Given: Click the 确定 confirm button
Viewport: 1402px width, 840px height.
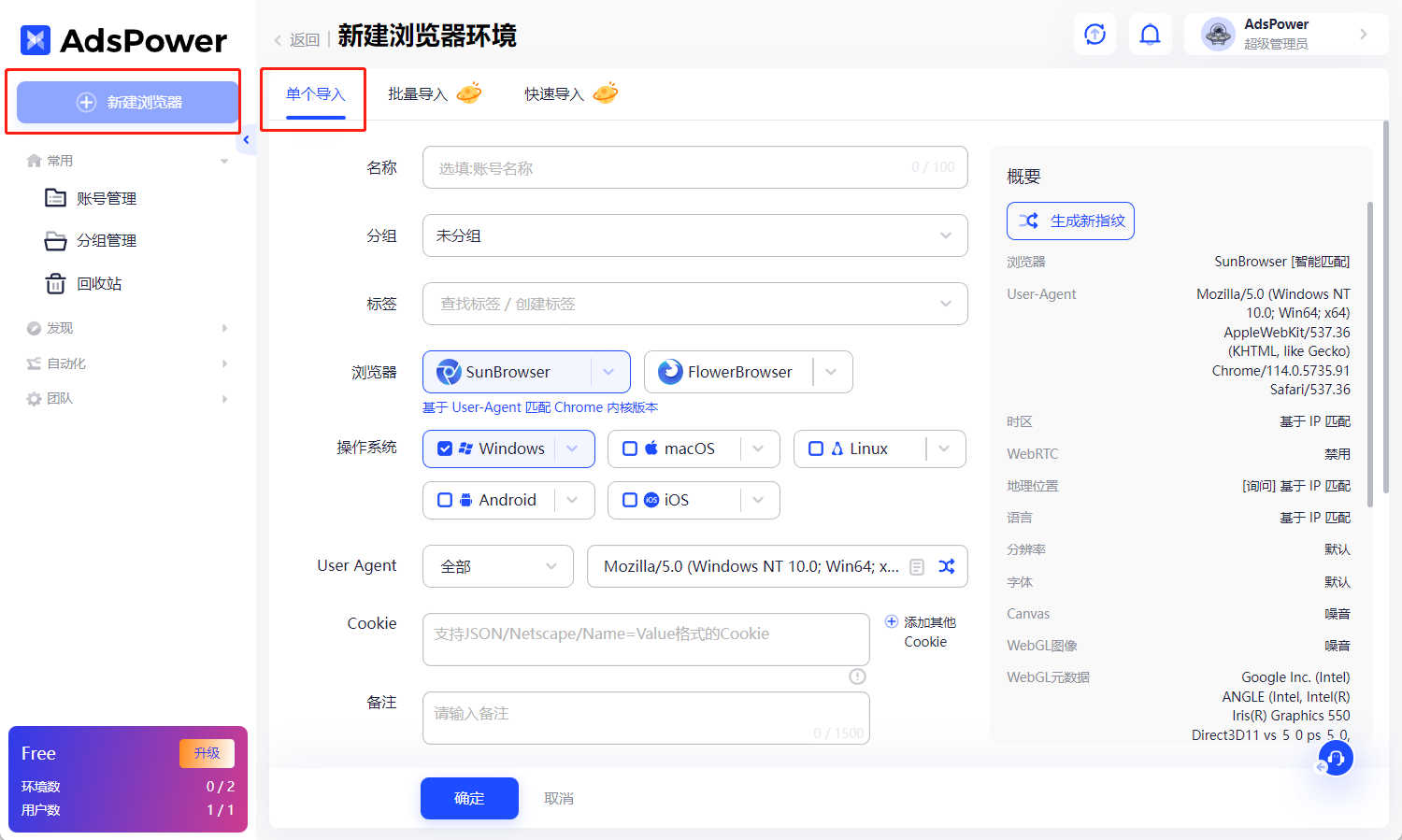Looking at the screenshot, I should click(x=469, y=798).
